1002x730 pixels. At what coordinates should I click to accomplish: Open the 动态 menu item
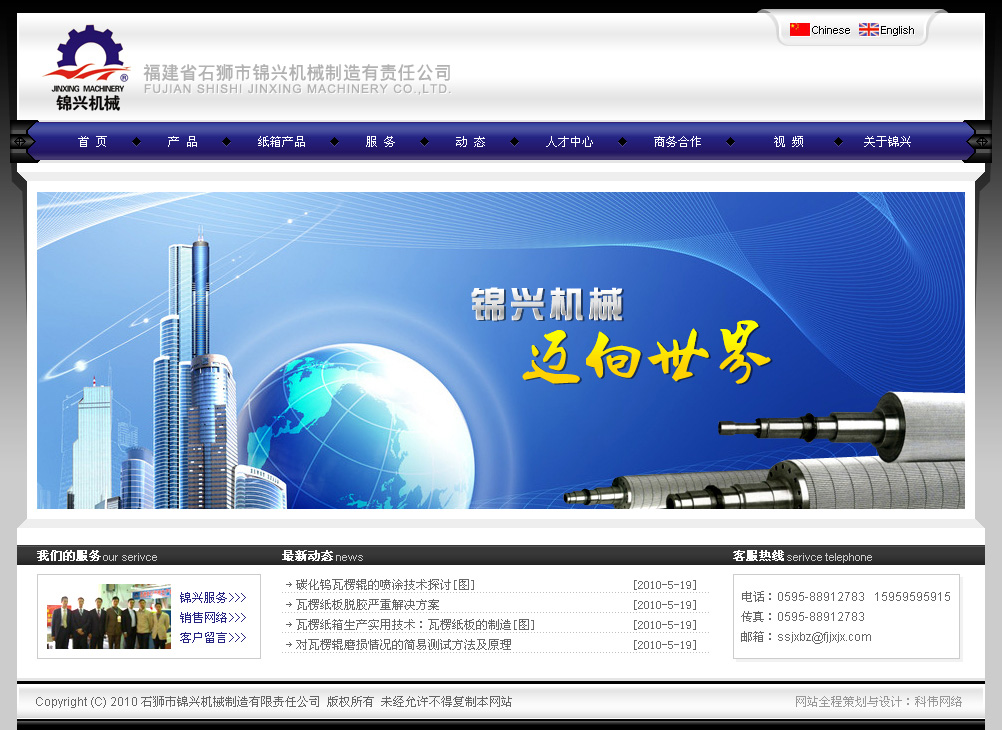click(x=470, y=142)
